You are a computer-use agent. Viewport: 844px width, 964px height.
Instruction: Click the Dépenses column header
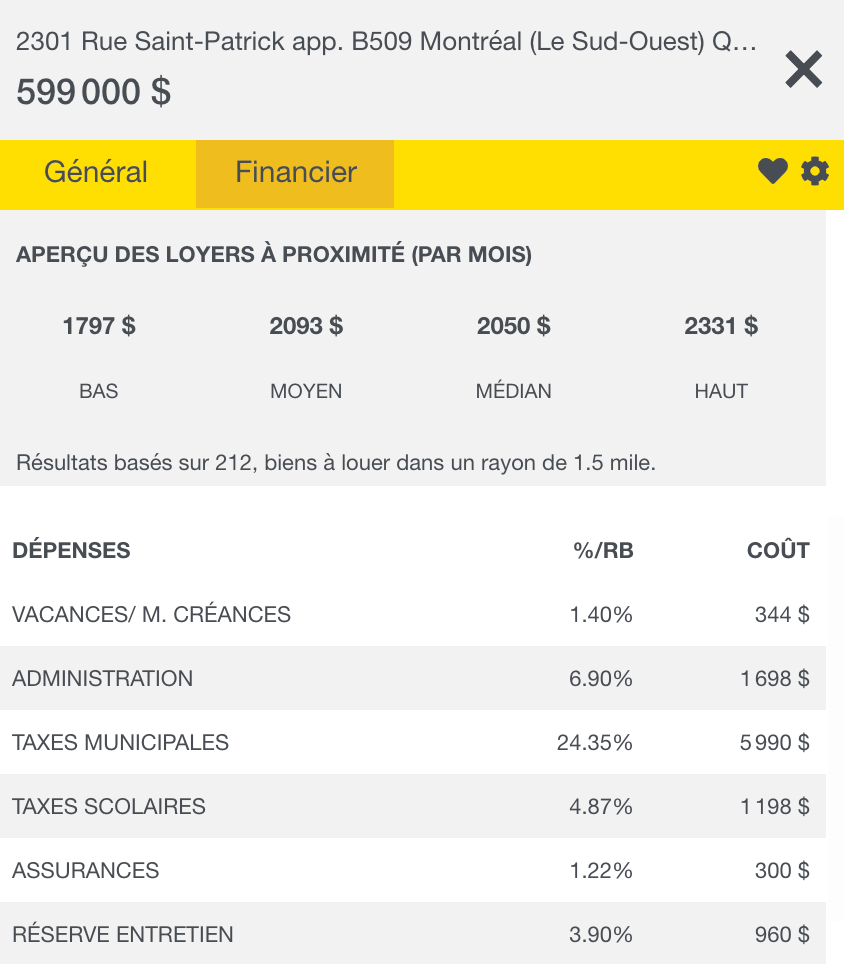pyautogui.click(x=71, y=550)
